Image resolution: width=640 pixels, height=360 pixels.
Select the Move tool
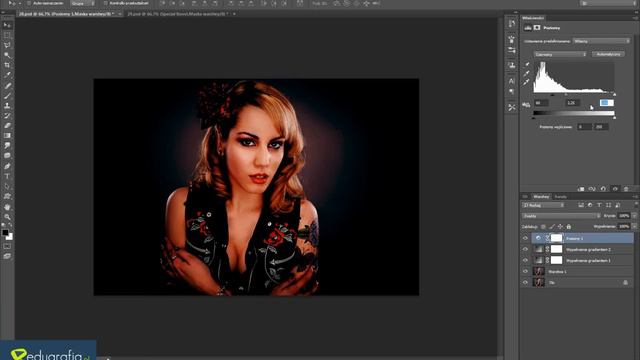pos(7,25)
